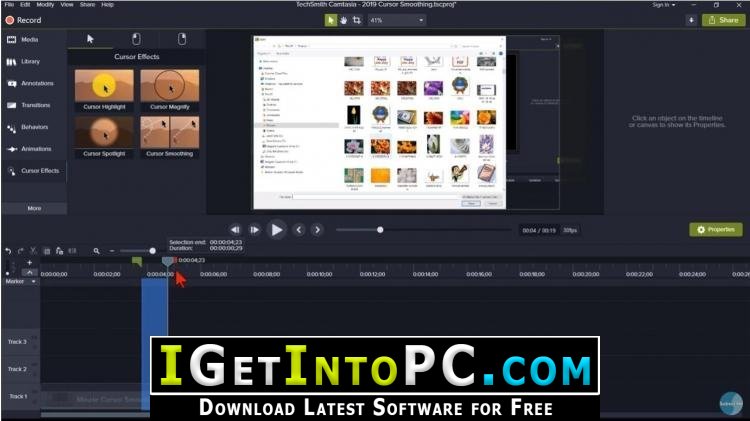Copy the timeline selection
Viewport: 750px width, 421px height.
(x=46, y=251)
